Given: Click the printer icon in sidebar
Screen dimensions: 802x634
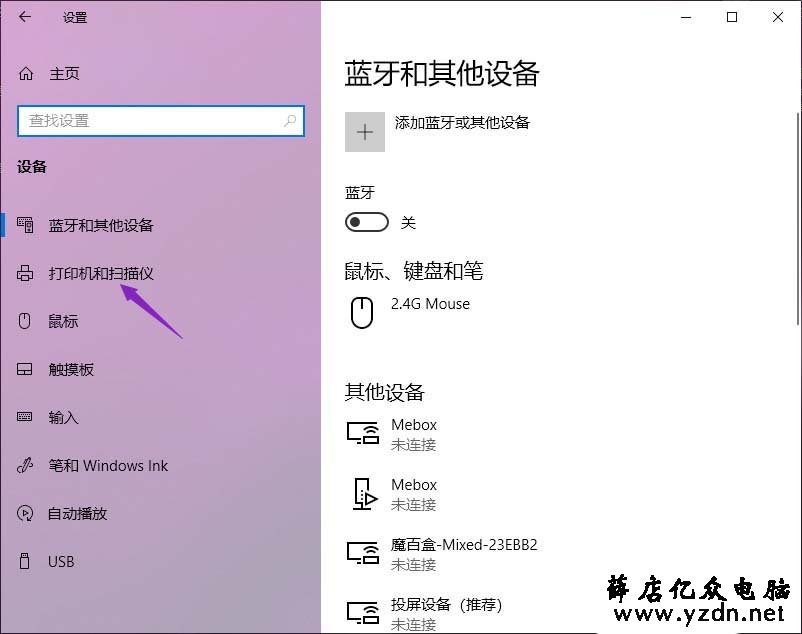Looking at the screenshot, I should point(25,273).
